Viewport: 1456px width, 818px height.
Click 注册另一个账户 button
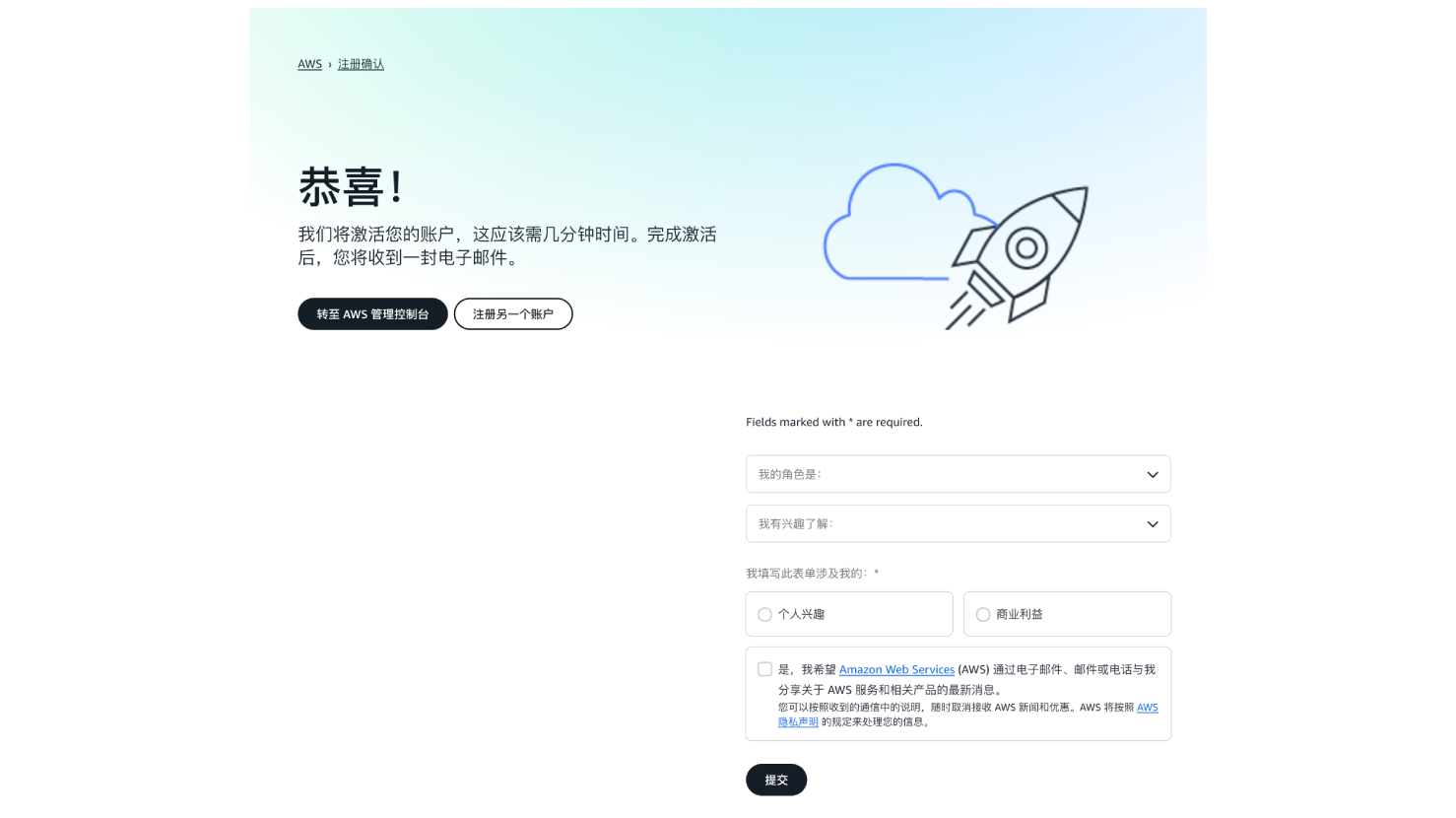tap(513, 314)
